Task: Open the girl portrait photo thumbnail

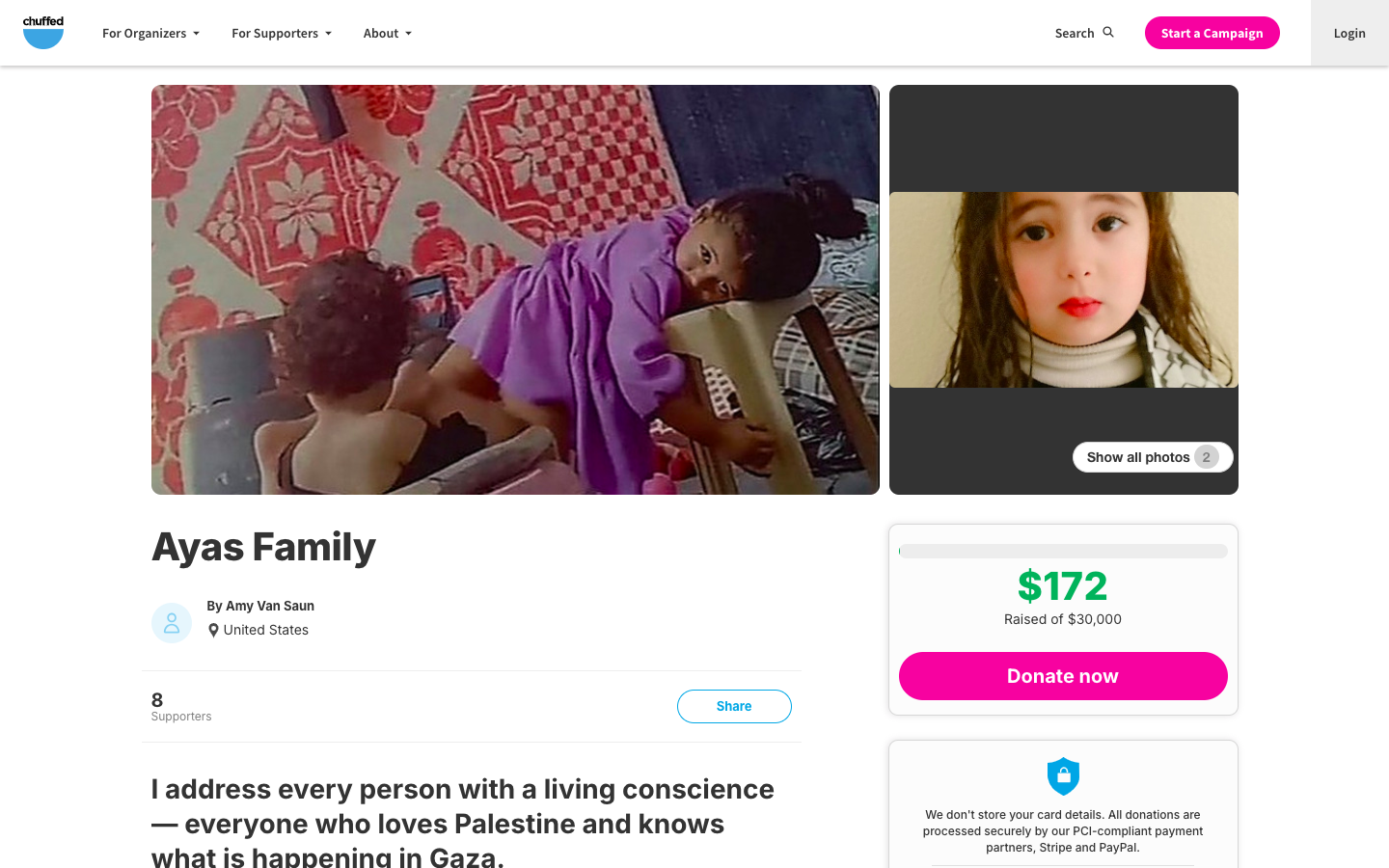Action: click(x=1063, y=289)
